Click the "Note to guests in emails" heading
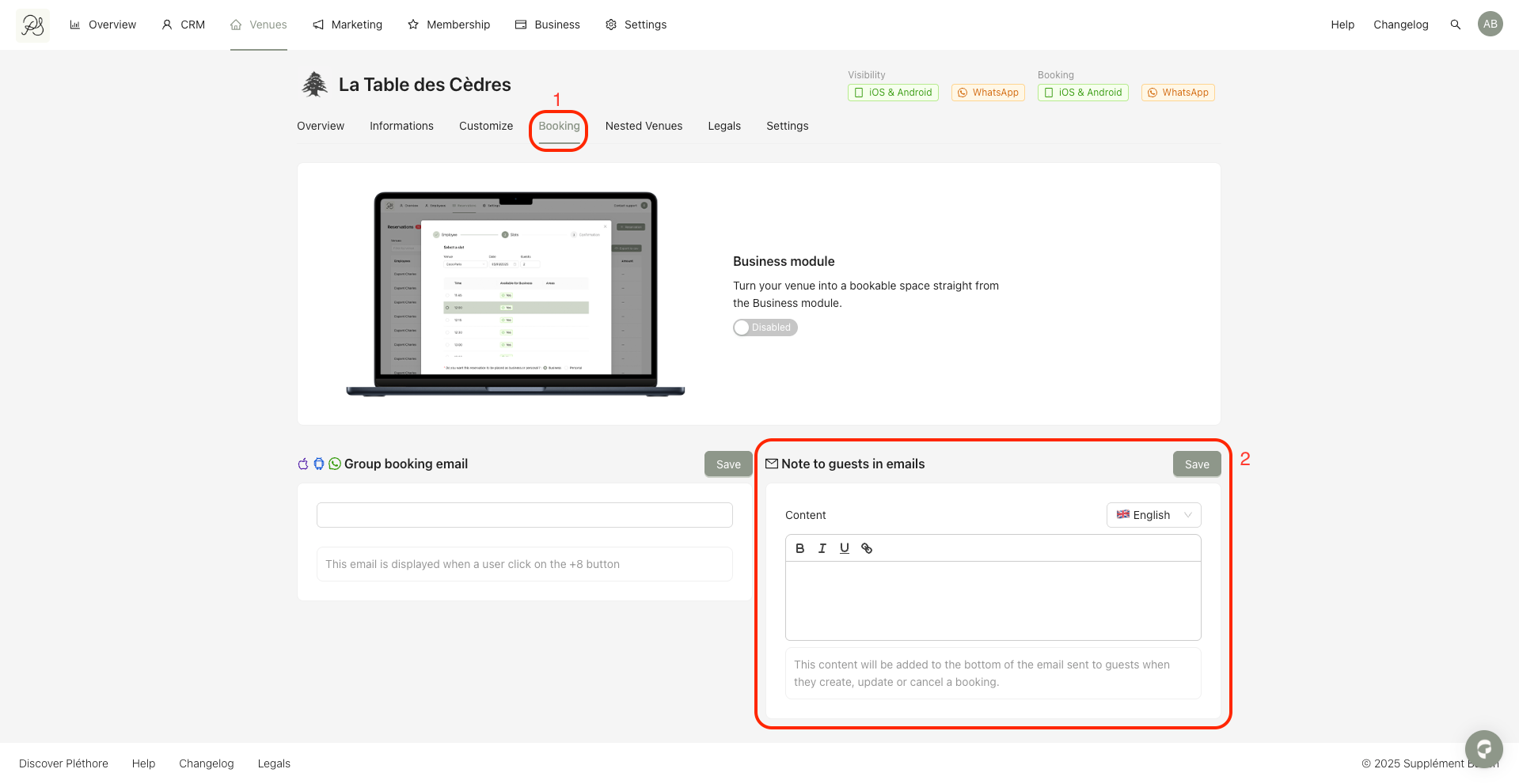1519x784 pixels. coord(853,464)
